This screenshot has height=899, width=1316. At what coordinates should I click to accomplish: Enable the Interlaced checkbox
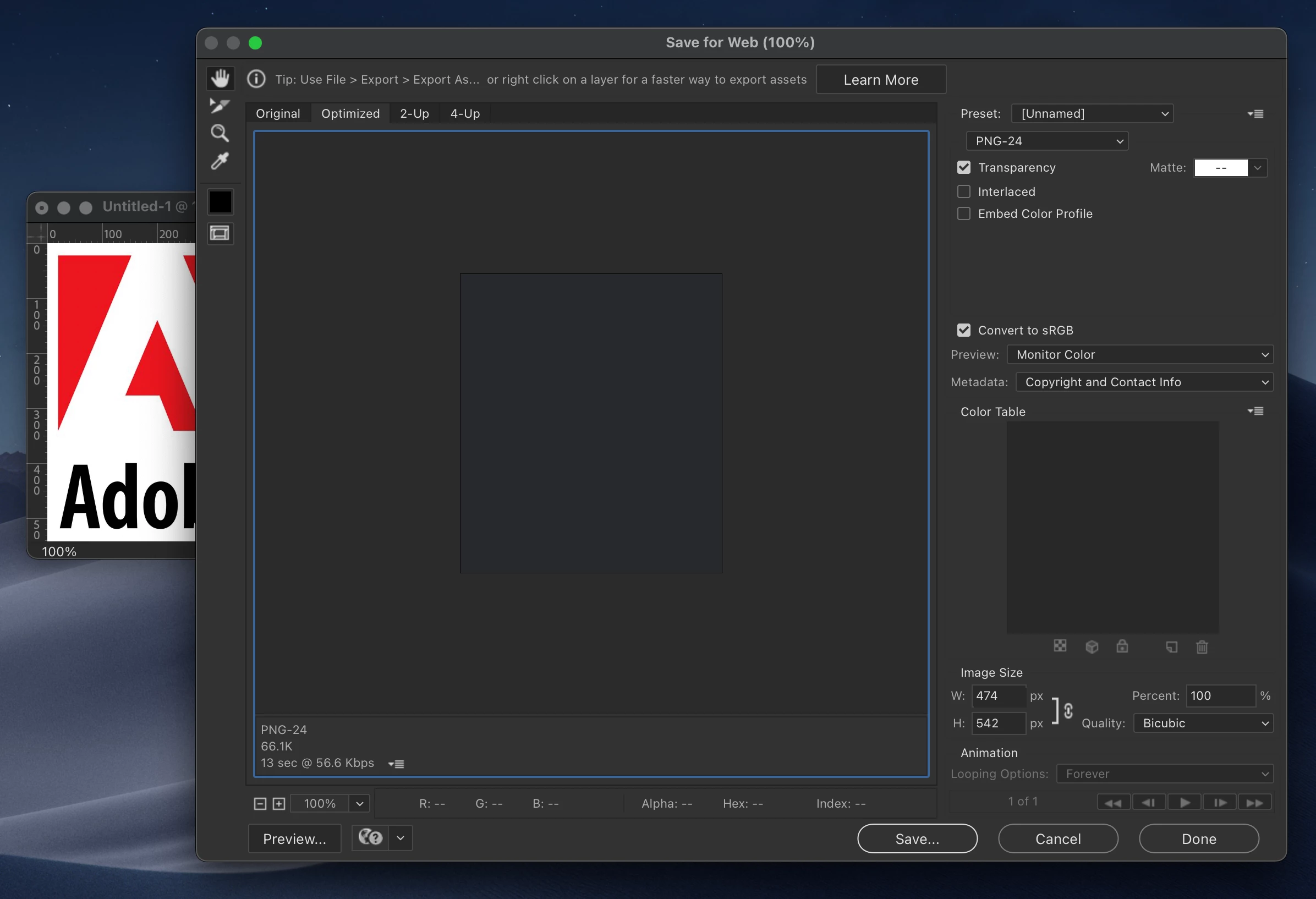(x=964, y=192)
